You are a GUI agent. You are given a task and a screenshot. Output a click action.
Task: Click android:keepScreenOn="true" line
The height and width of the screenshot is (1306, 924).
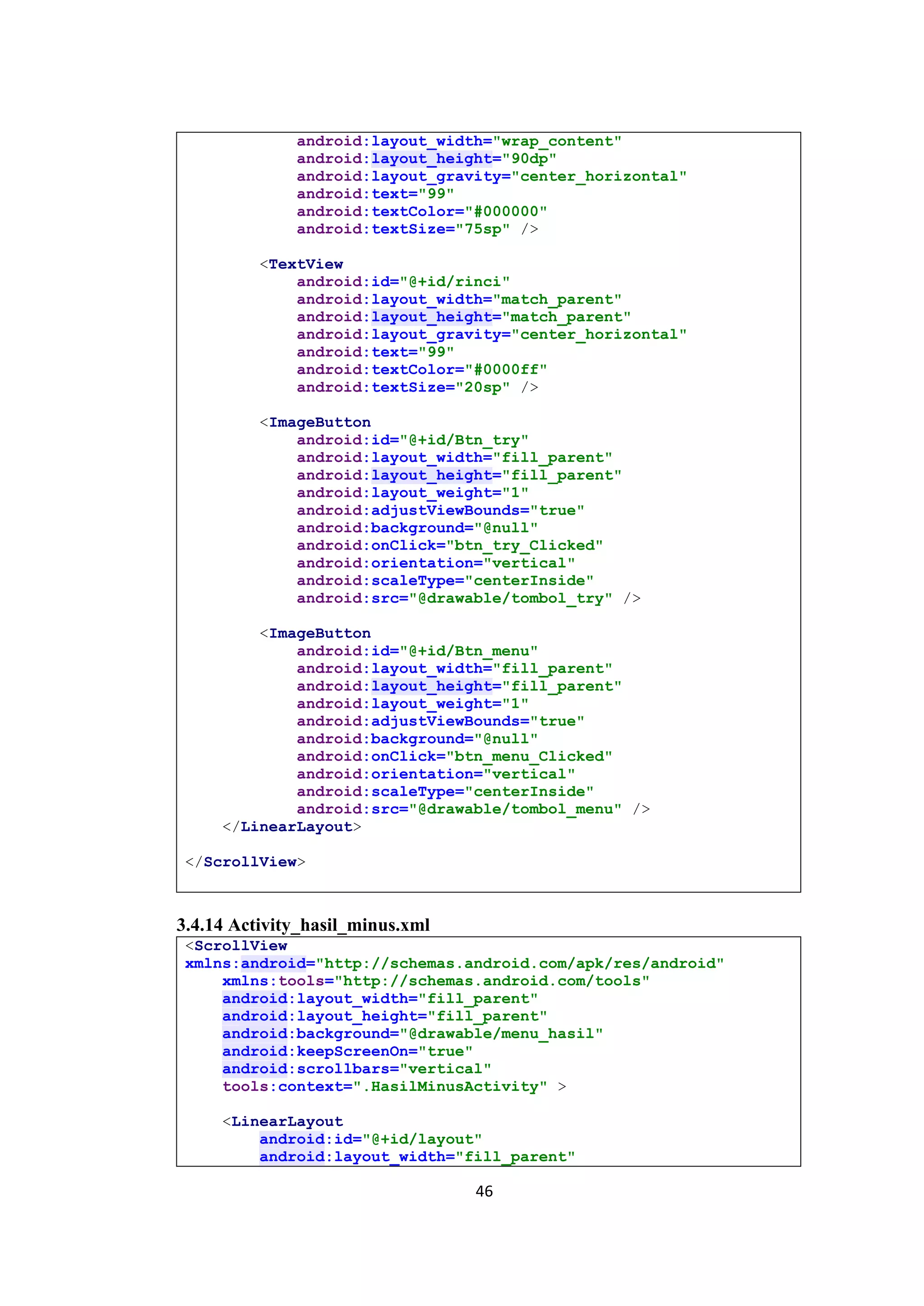click(348, 1051)
